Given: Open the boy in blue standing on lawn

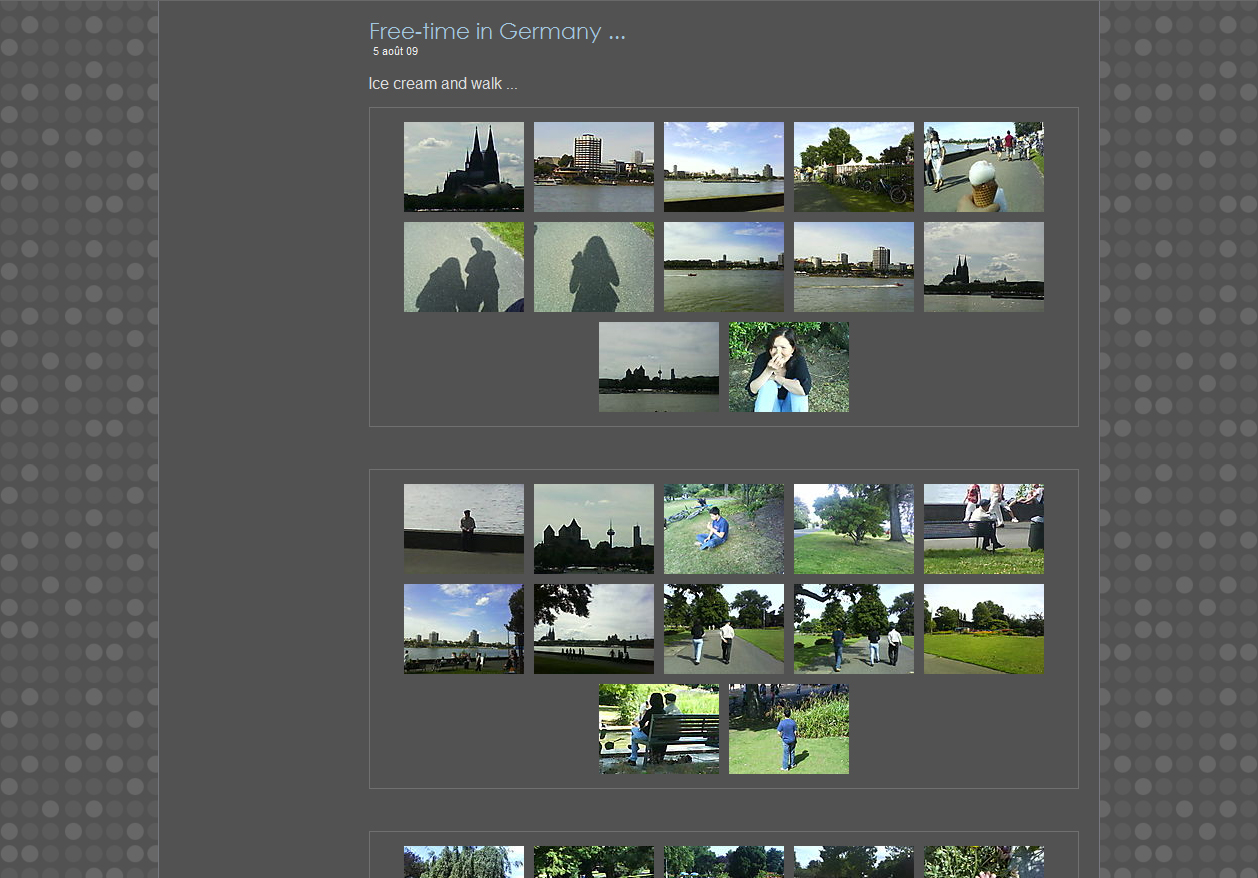Looking at the screenshot, I should (788, 729).
